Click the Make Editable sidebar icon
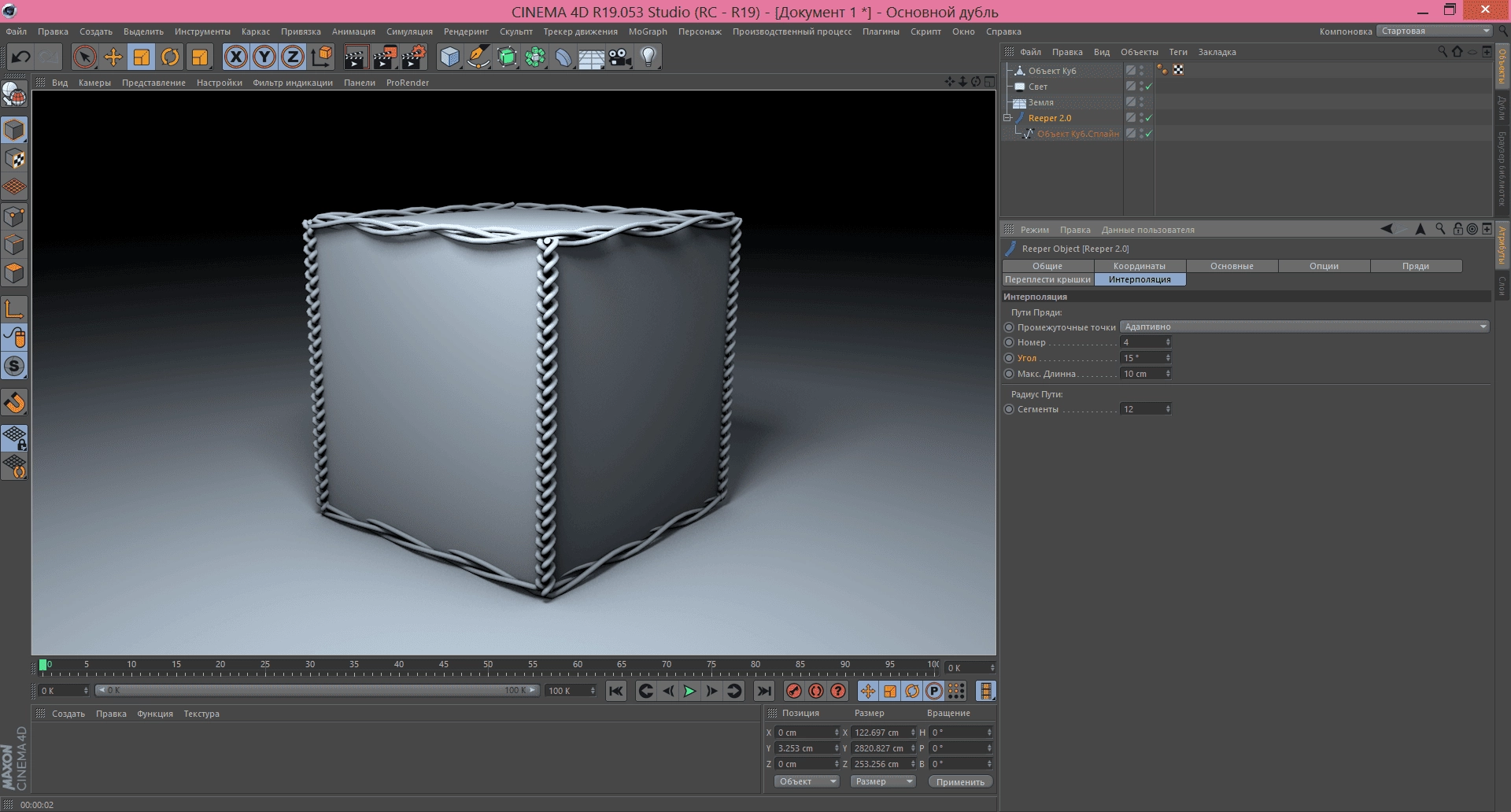 pos(14,94)
